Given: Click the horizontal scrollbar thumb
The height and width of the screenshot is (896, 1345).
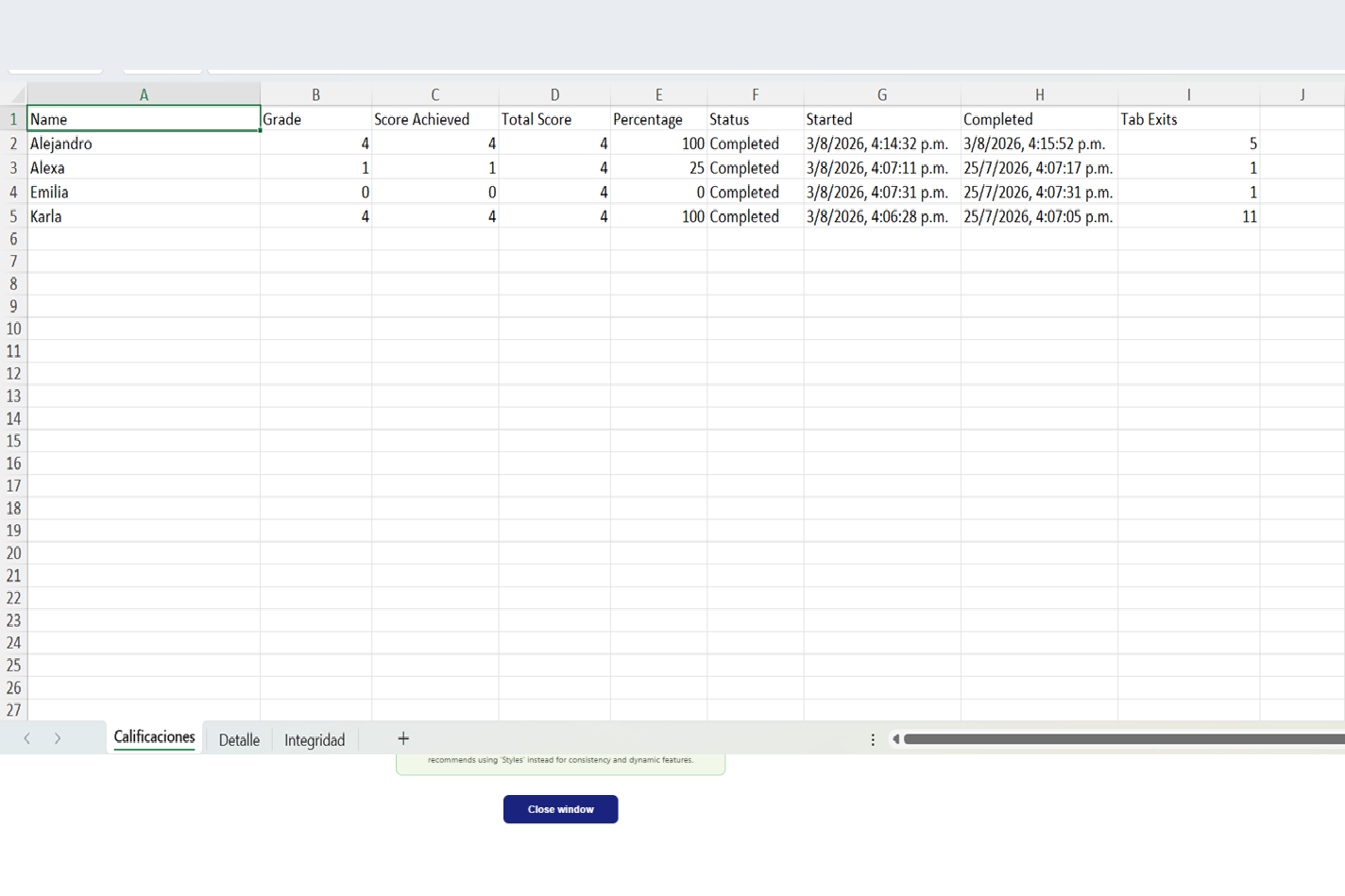Looking at the screenshot, I should click(x=1124, y=739).
